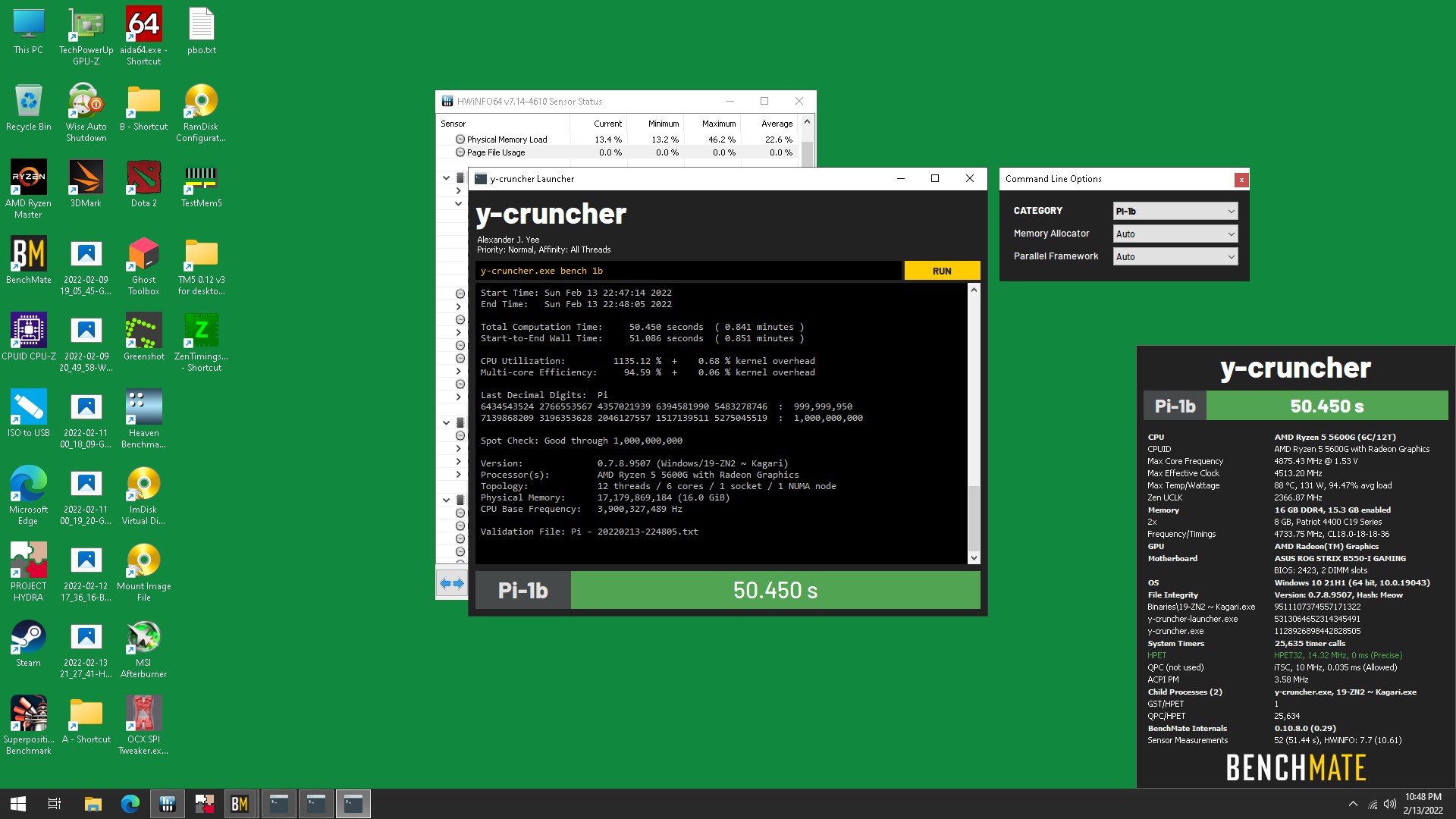The height and width of the screenshot is (819, 1456).
Task: Open Ghost Toolbox icon
Action: pyautogui.click(x=143, y=266)
